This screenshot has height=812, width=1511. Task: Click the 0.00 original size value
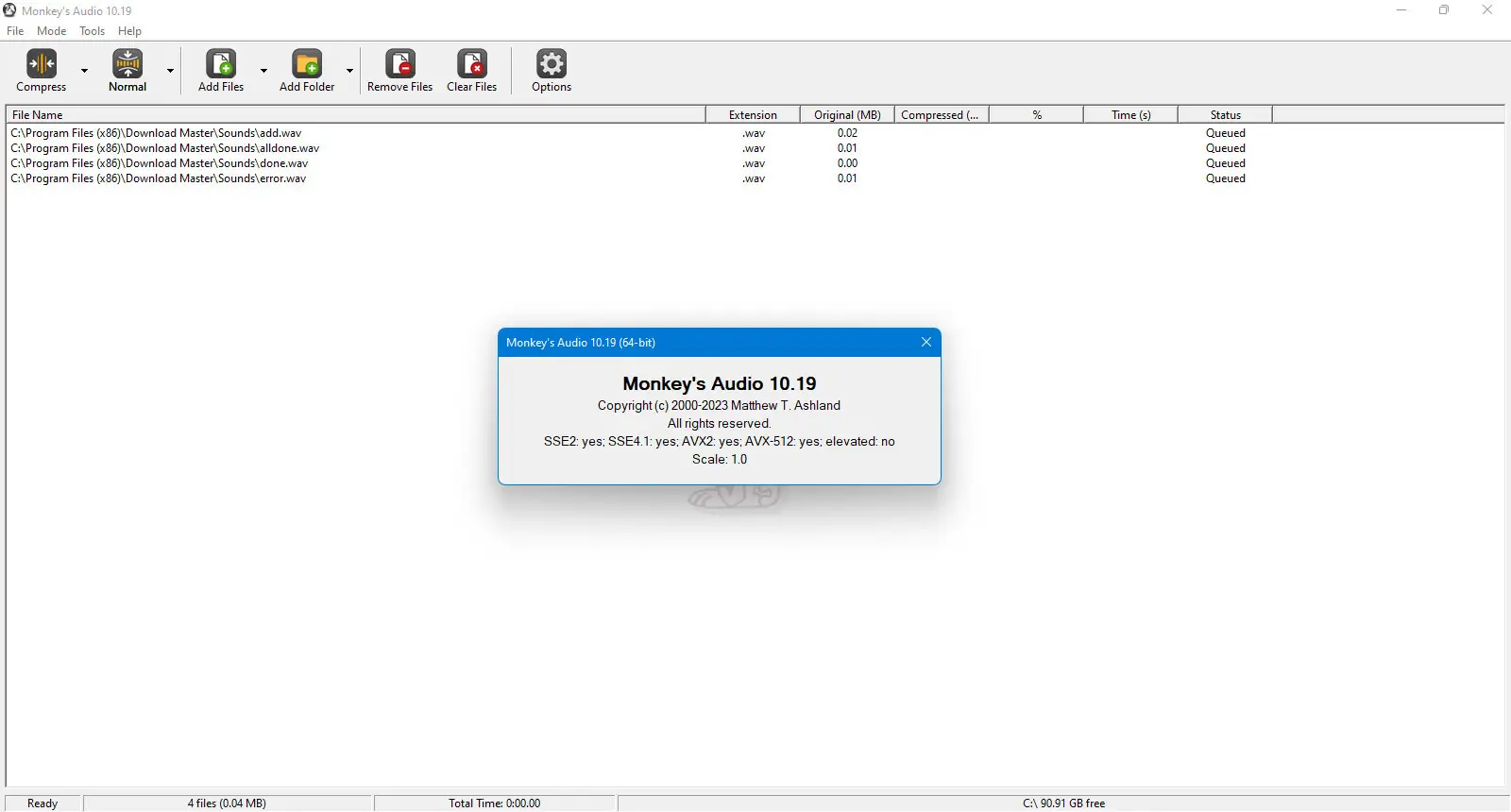click(847, 163)
